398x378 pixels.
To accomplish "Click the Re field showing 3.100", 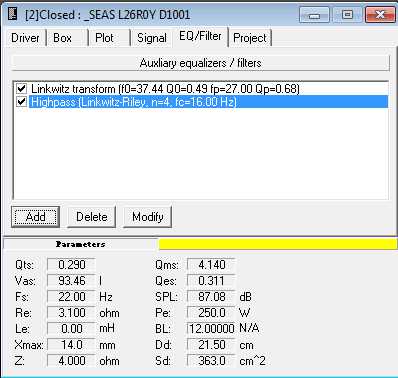I will [x=71, y=313].
